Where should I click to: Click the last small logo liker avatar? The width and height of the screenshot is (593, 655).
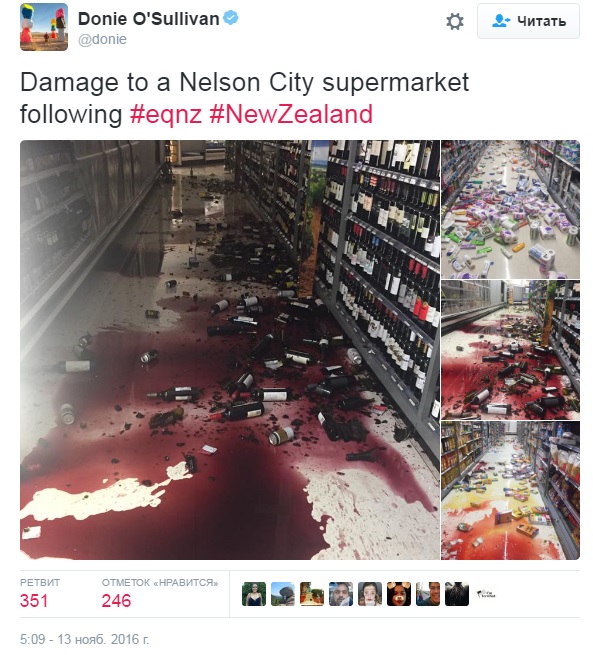coord(486,594)
